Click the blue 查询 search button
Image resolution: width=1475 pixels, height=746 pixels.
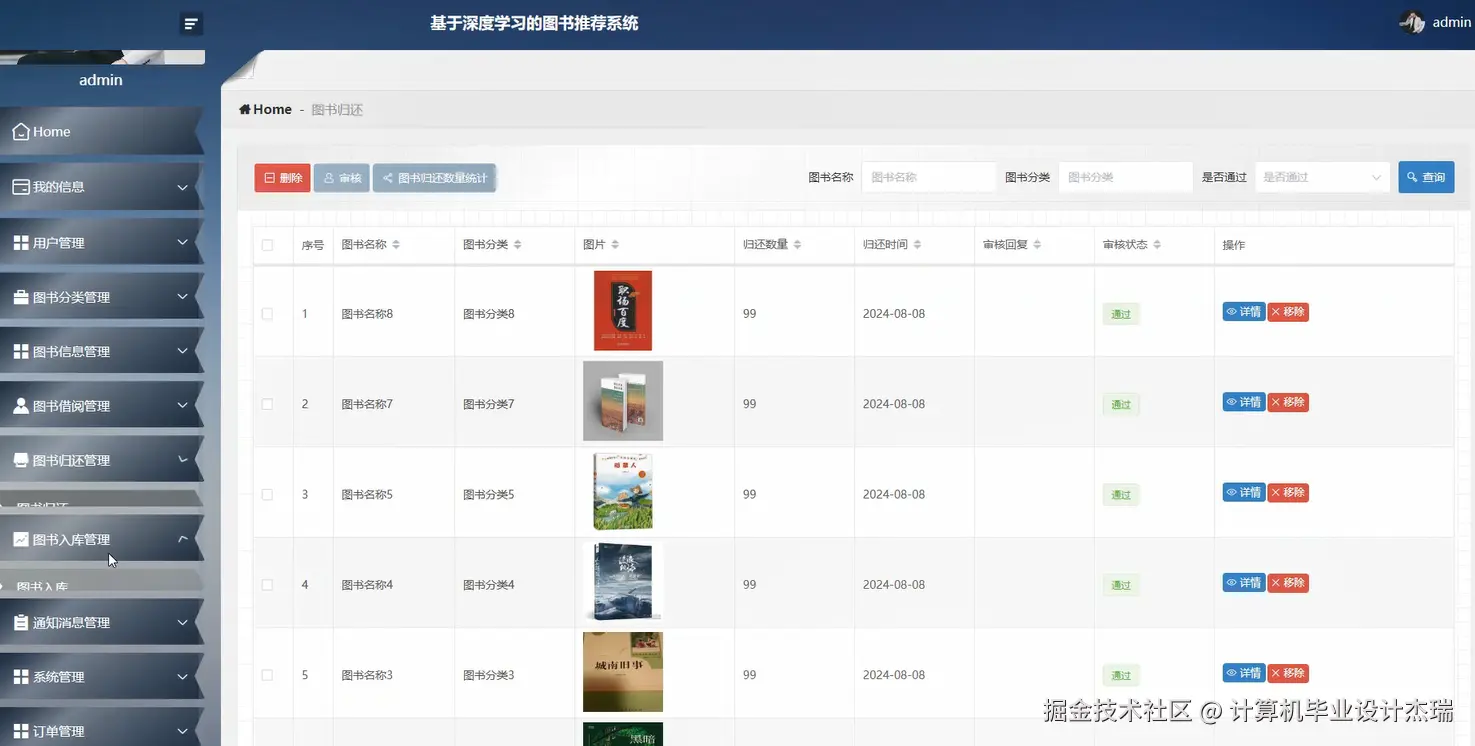pyautogui.click(x=1426, y=177)
